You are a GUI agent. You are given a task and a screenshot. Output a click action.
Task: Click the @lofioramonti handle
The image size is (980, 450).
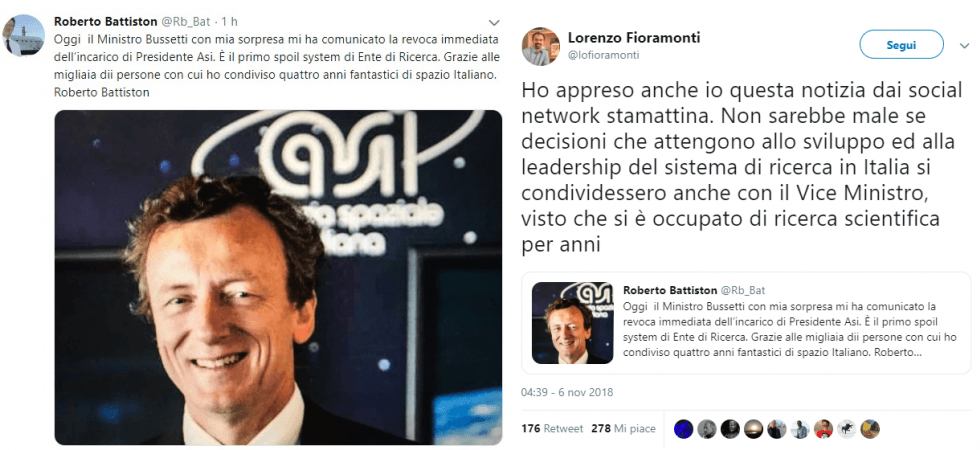click(603, 55)
